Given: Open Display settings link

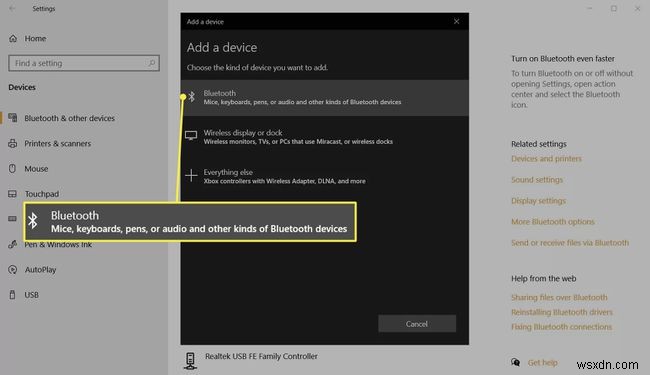Looking at the screenshot, I should (x=538, y=201).
